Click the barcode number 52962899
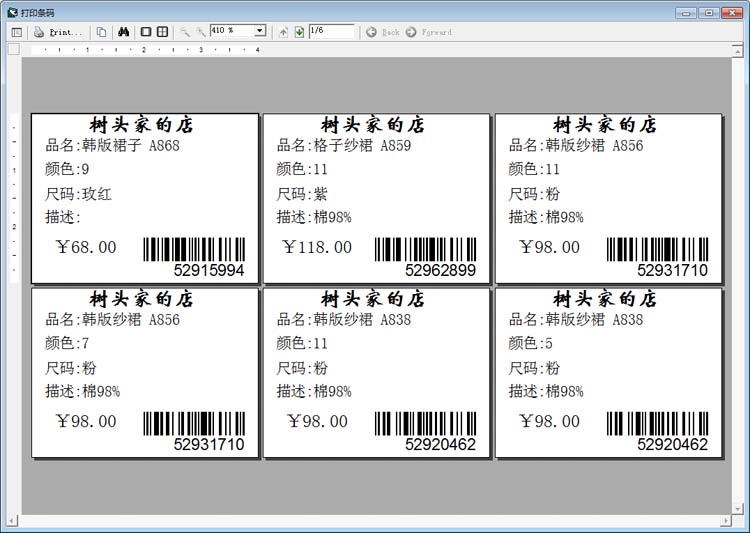Screen dimensions: 750x533 tap(441, 270)
